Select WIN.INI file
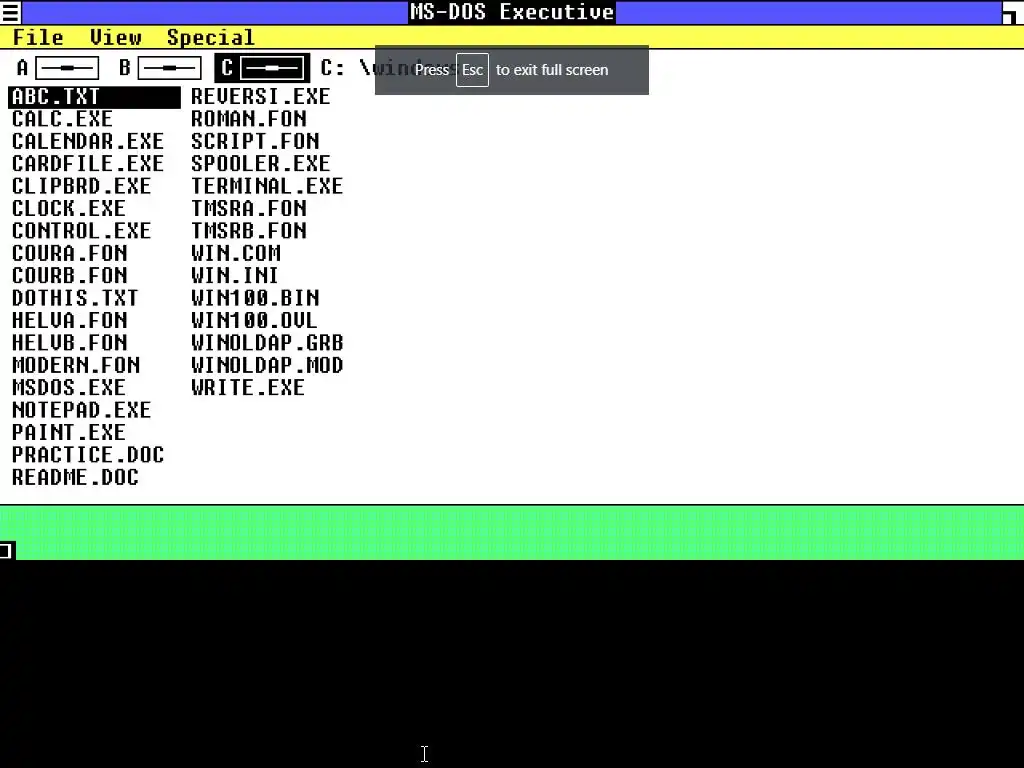Screen dimensions: 1024x768 (x=235, y=275)
